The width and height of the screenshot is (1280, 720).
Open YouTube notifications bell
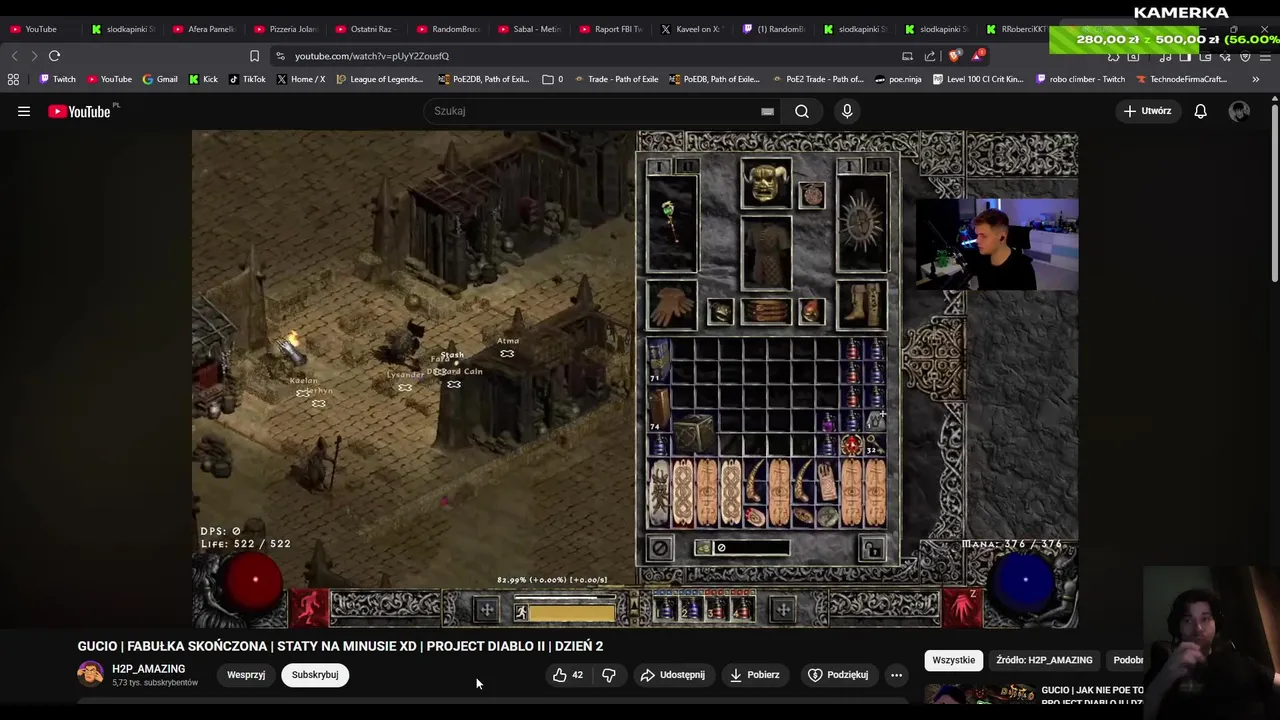coord(1200,111)
